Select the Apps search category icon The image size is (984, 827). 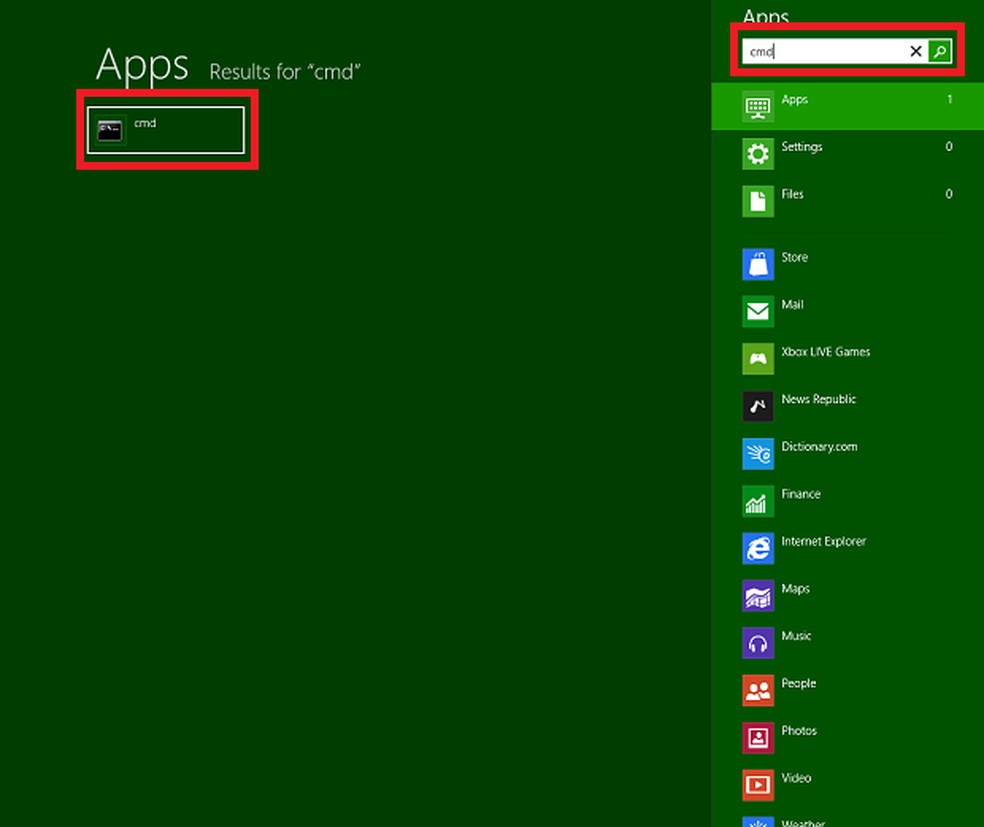point(757,107)
